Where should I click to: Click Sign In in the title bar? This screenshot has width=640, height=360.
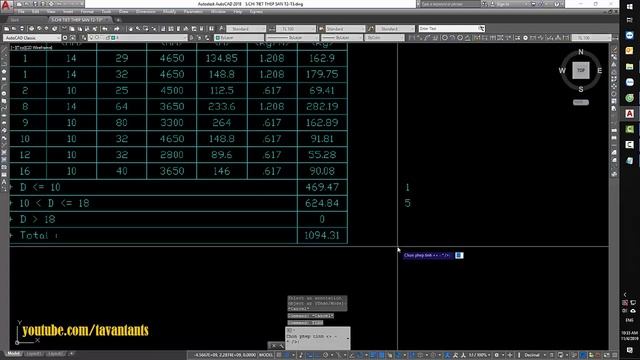click(503, 4)
